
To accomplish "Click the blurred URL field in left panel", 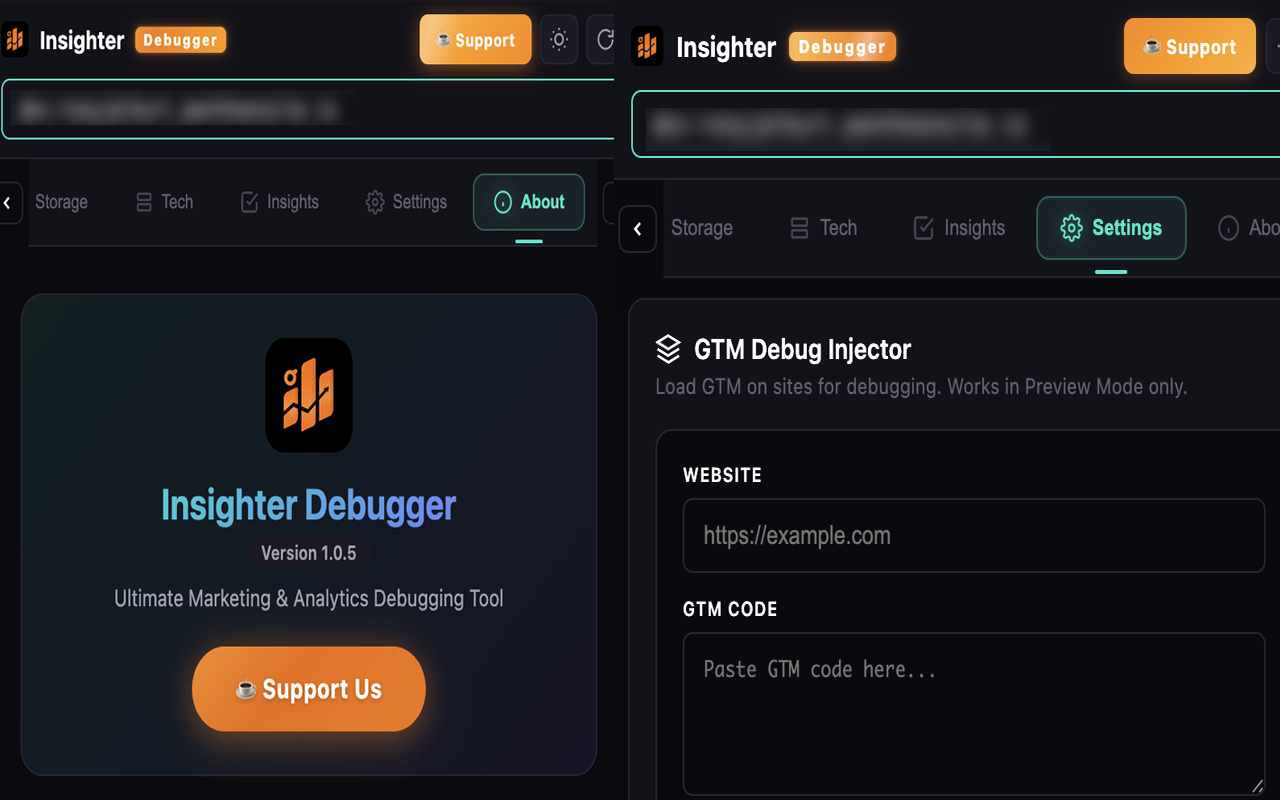I will point(308,109).
